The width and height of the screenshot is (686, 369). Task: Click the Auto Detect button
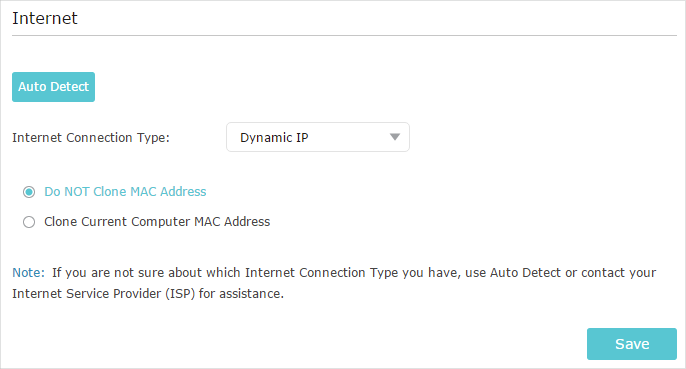click(53, 87)
